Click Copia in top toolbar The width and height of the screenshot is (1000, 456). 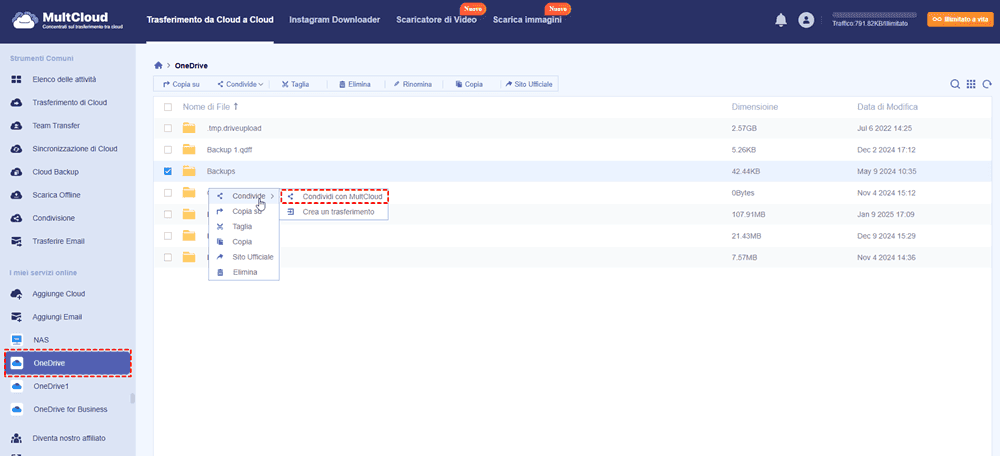tap(469, 84)
